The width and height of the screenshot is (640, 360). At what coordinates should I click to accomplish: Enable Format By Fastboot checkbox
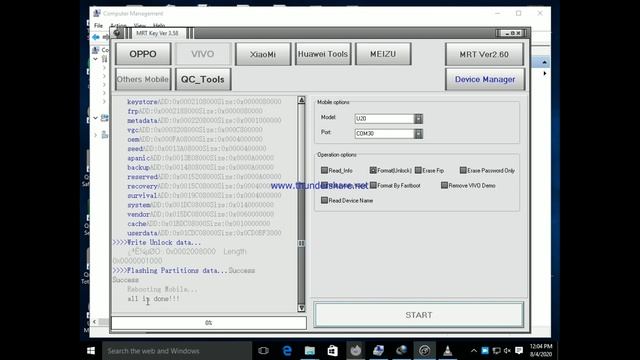point(373,185)
